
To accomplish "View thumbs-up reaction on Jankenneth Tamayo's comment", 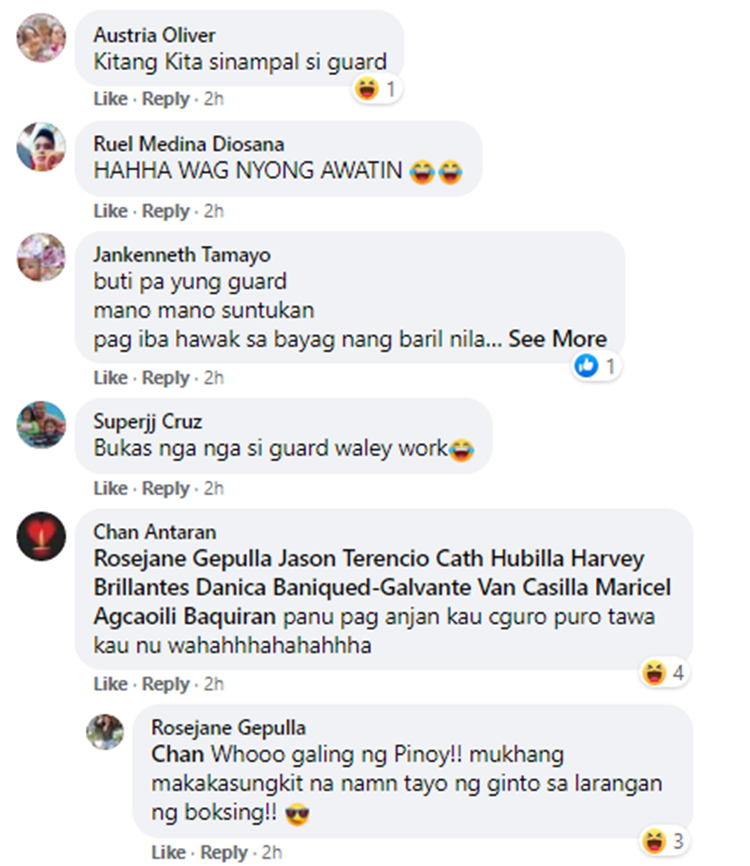I will tap(596, 366).
